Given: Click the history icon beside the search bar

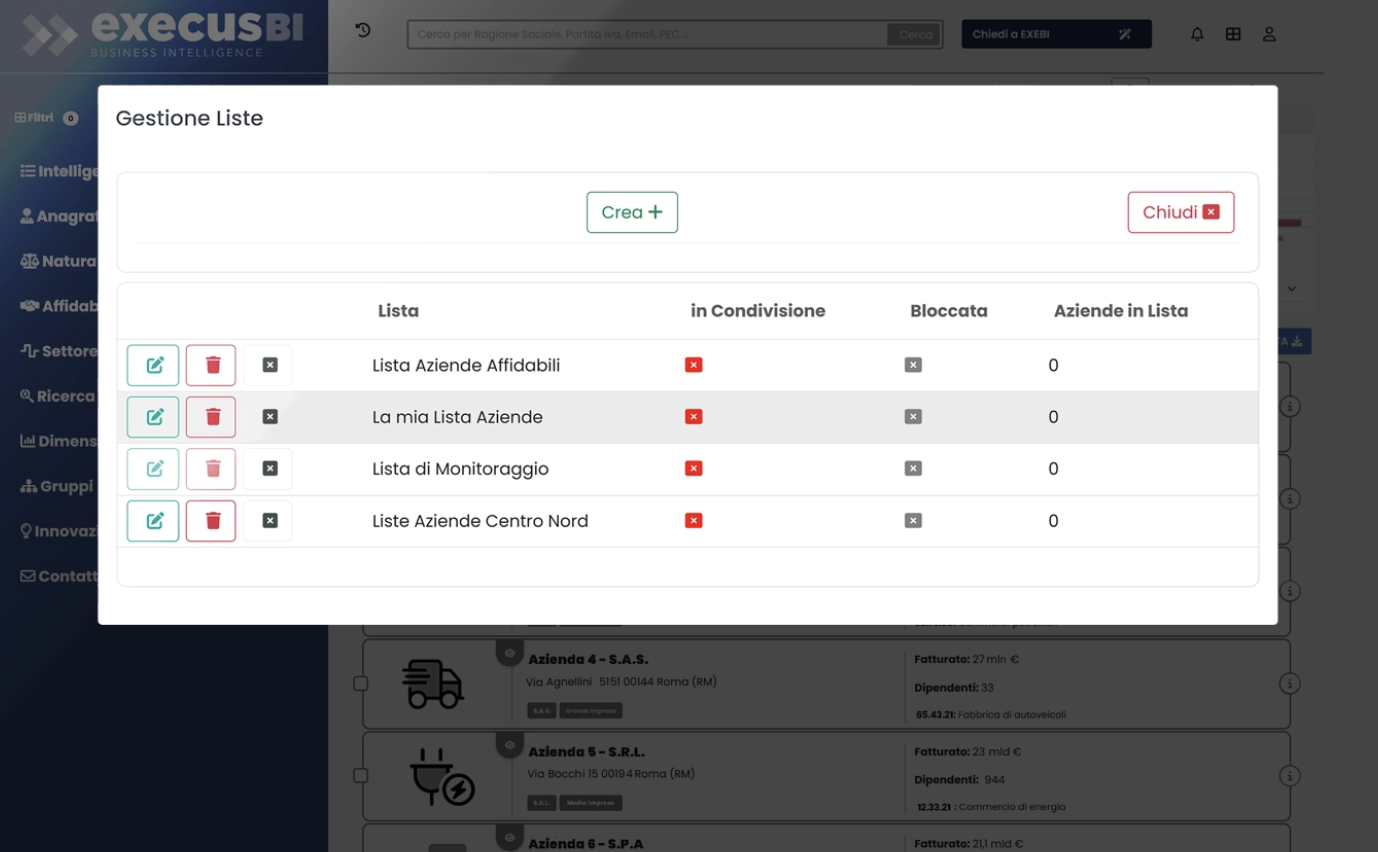Looking at the screenshot, I should click(362, 30).
